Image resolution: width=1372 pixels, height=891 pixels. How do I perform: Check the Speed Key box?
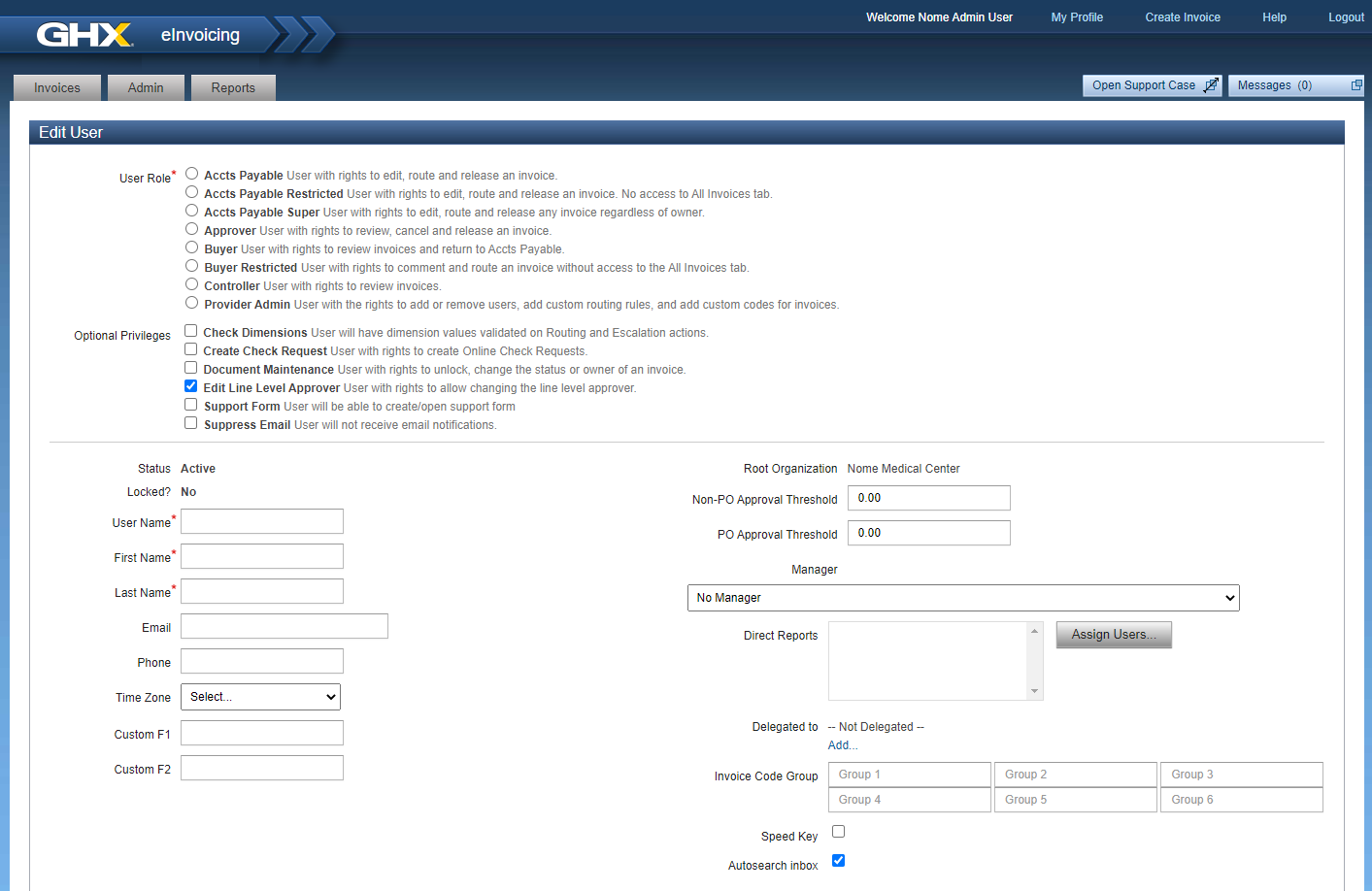tap(839, 832)
